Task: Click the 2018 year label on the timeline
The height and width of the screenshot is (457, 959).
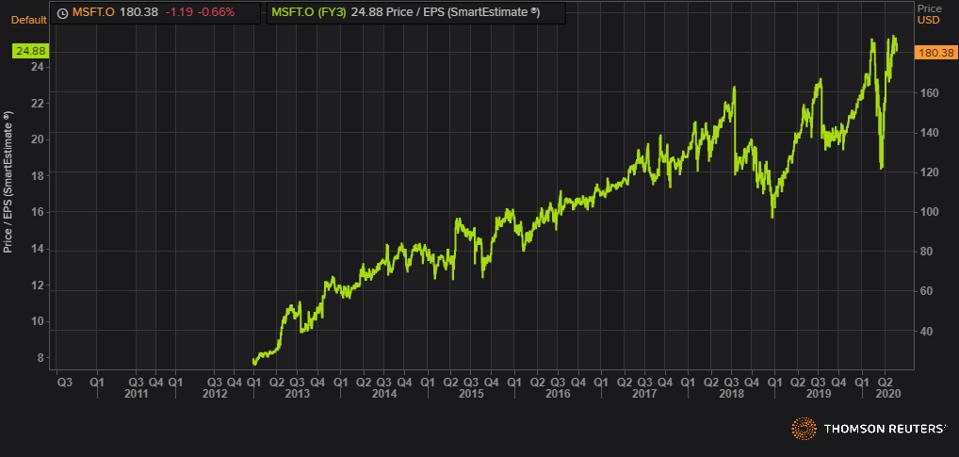Action: pos(730,394)
